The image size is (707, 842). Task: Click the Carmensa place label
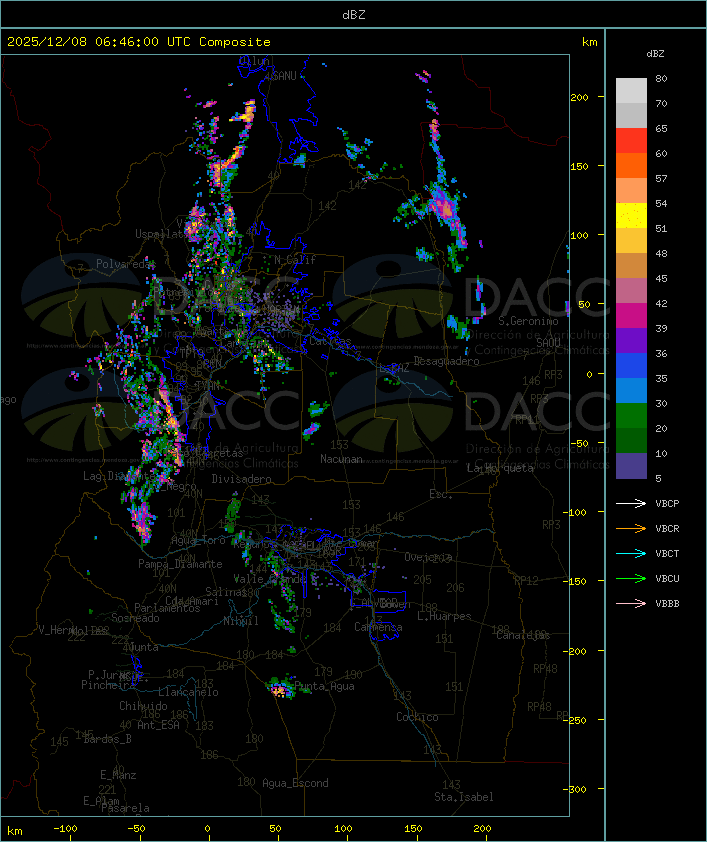tap(378, 627)
